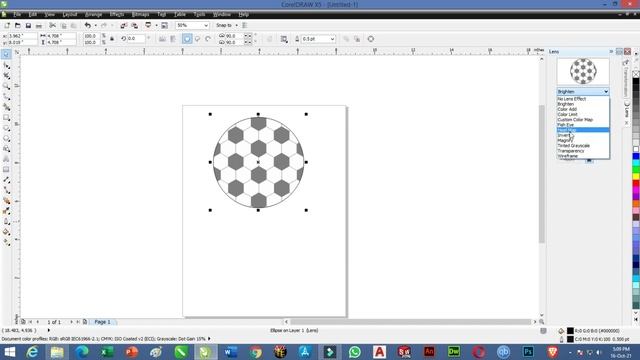Click the Save icon in toolbar
Viewport: 640px width, 360px height.
click(28, 25)
